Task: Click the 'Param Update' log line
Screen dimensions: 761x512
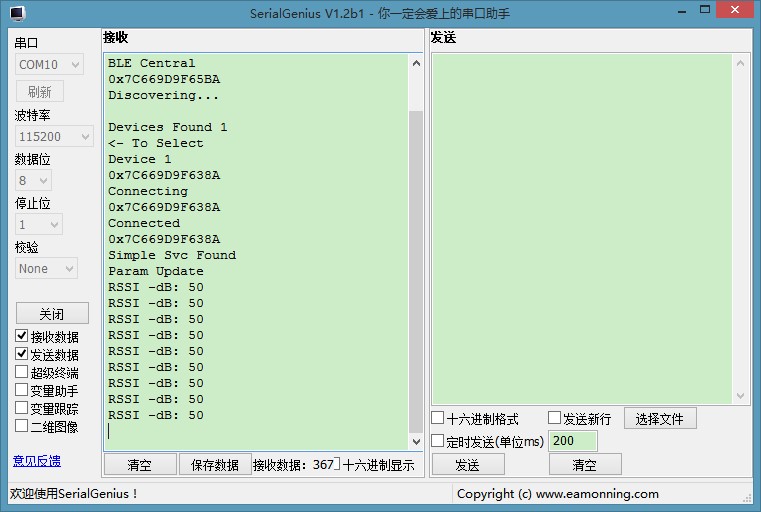Action: 156,271
